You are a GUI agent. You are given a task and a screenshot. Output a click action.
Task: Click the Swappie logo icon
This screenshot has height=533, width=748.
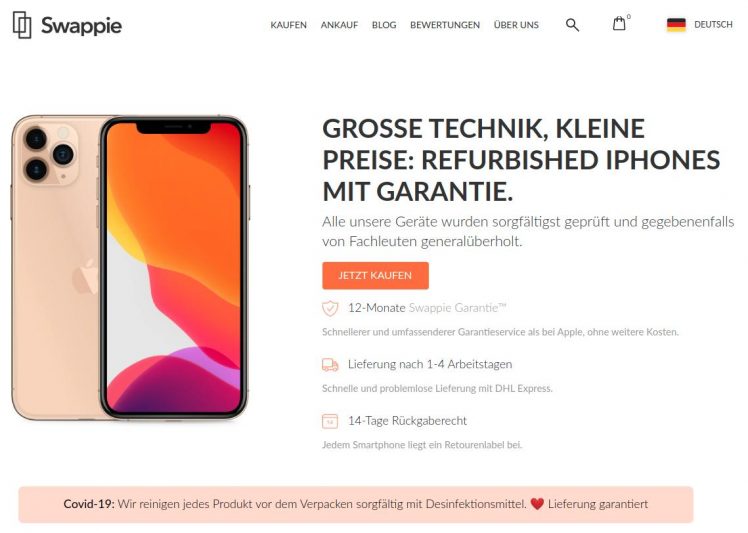22,25
